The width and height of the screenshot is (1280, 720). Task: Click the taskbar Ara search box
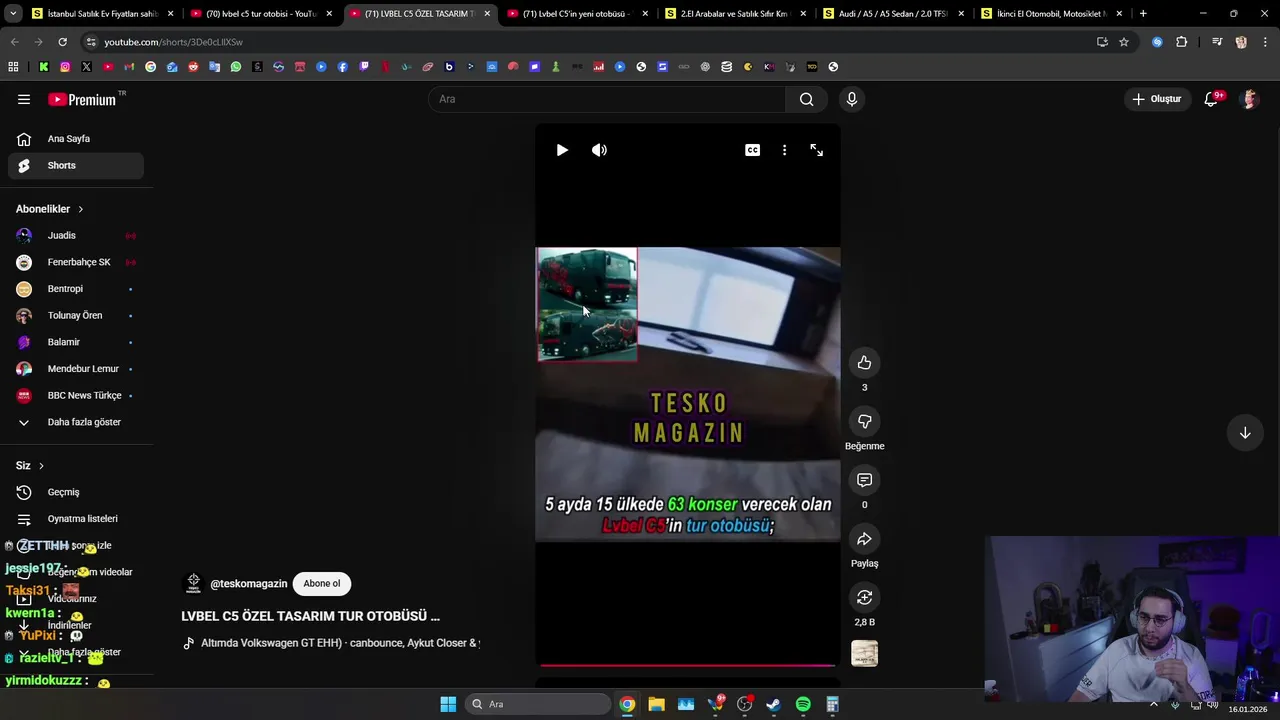(538, 704)
